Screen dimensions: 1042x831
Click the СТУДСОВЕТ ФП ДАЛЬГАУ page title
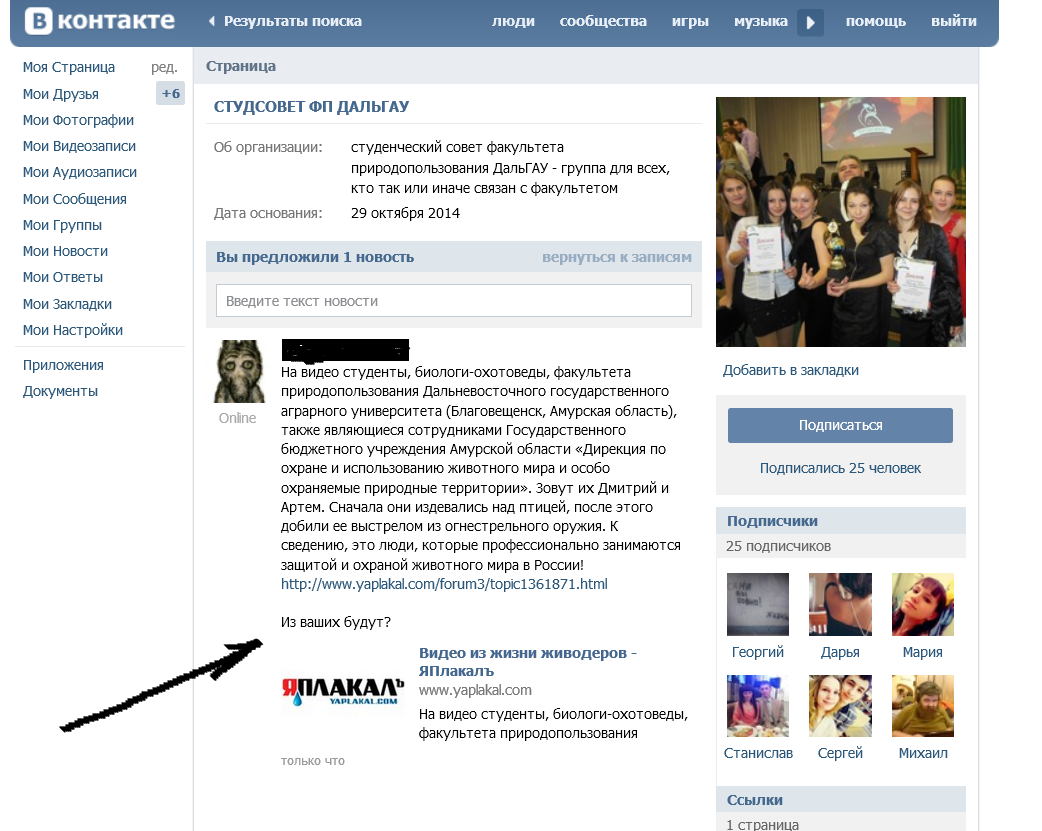coord(311,106)
